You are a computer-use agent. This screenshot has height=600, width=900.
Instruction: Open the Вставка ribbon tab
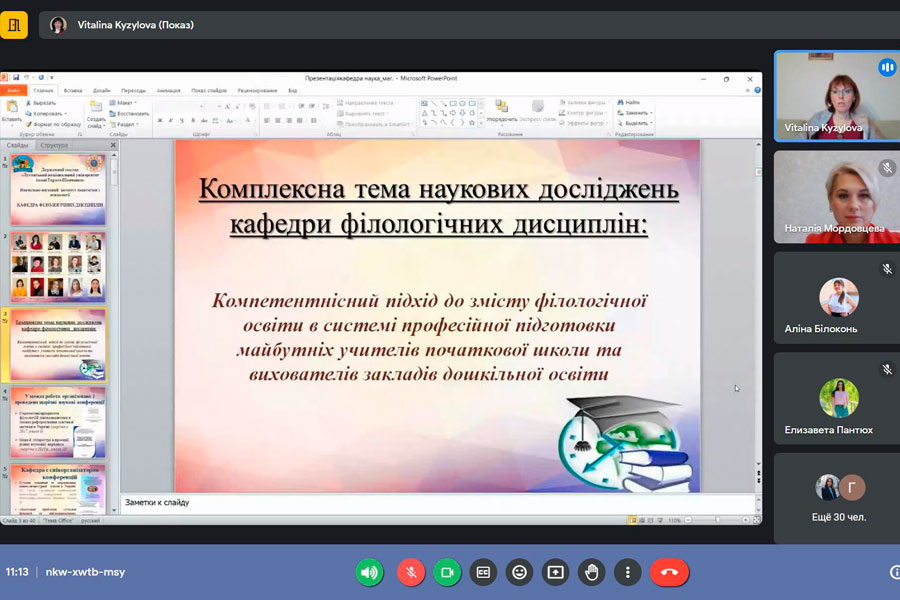[x=73, y=90]
